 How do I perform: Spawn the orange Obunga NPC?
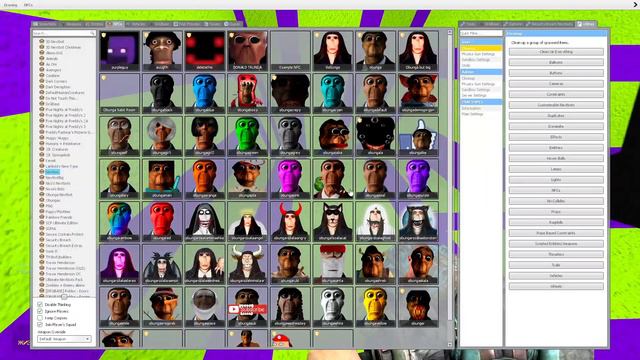204,179
